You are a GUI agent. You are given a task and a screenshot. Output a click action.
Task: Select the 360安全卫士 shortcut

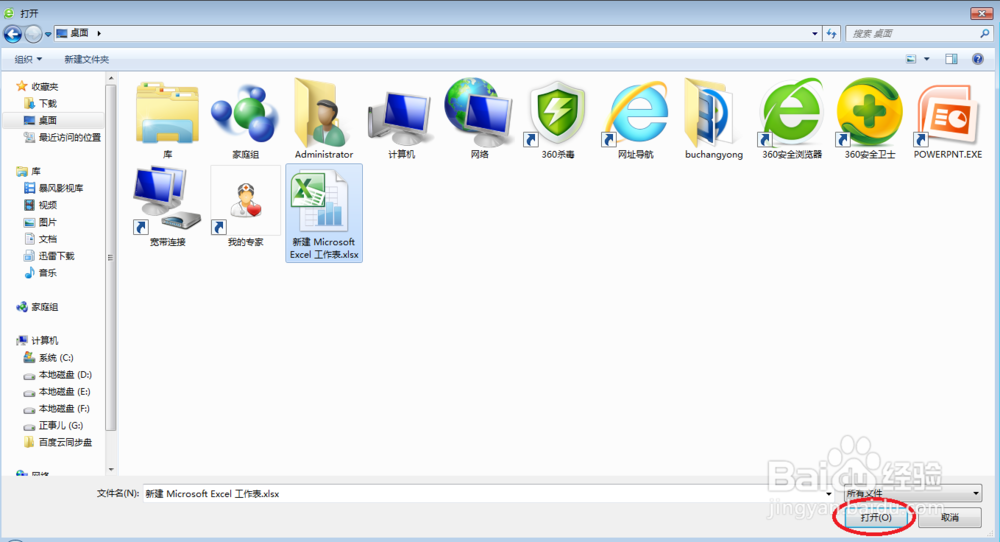coord(870,119)
